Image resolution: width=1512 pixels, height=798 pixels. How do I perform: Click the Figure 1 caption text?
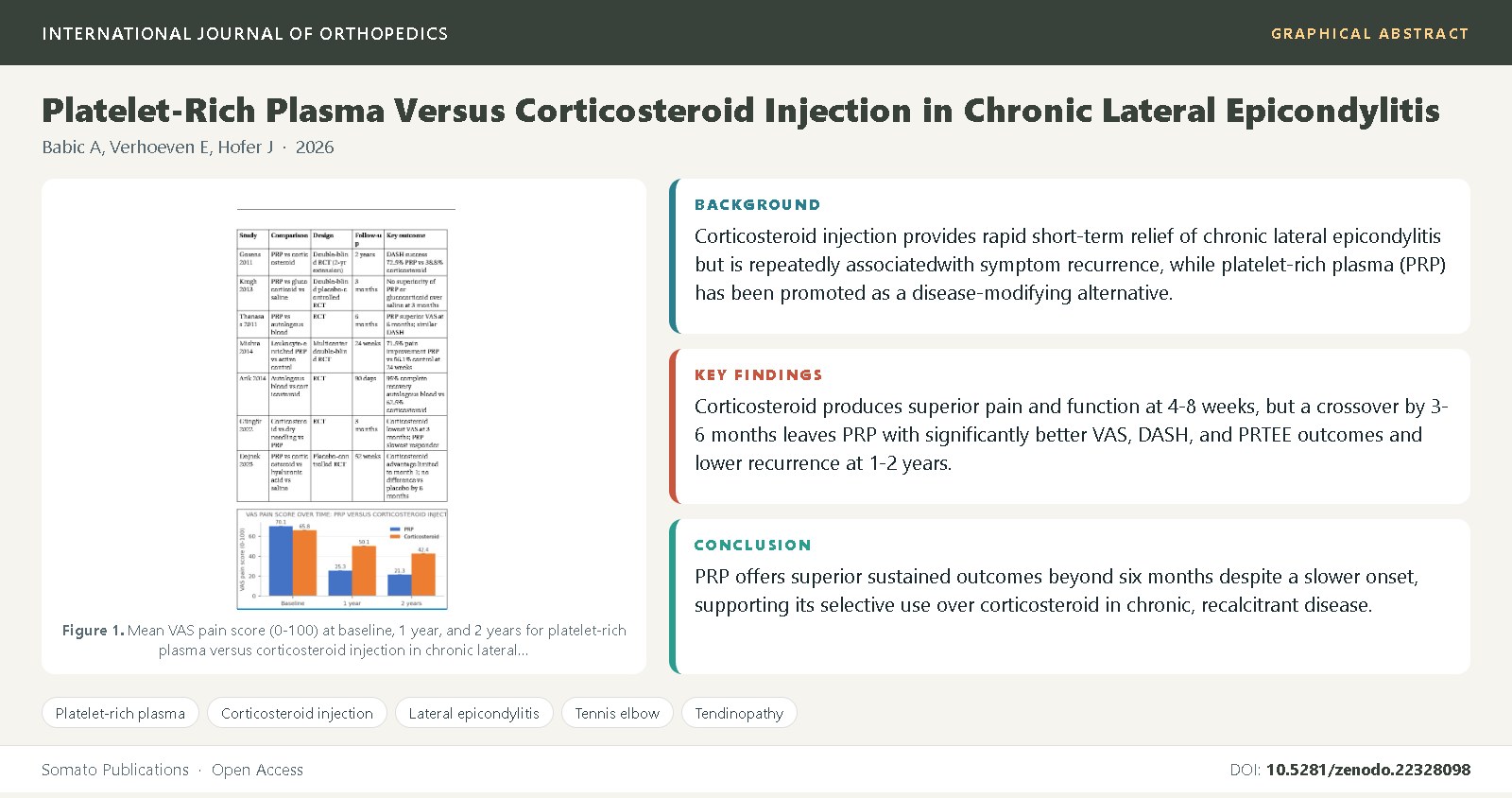[x=344, y=640]
